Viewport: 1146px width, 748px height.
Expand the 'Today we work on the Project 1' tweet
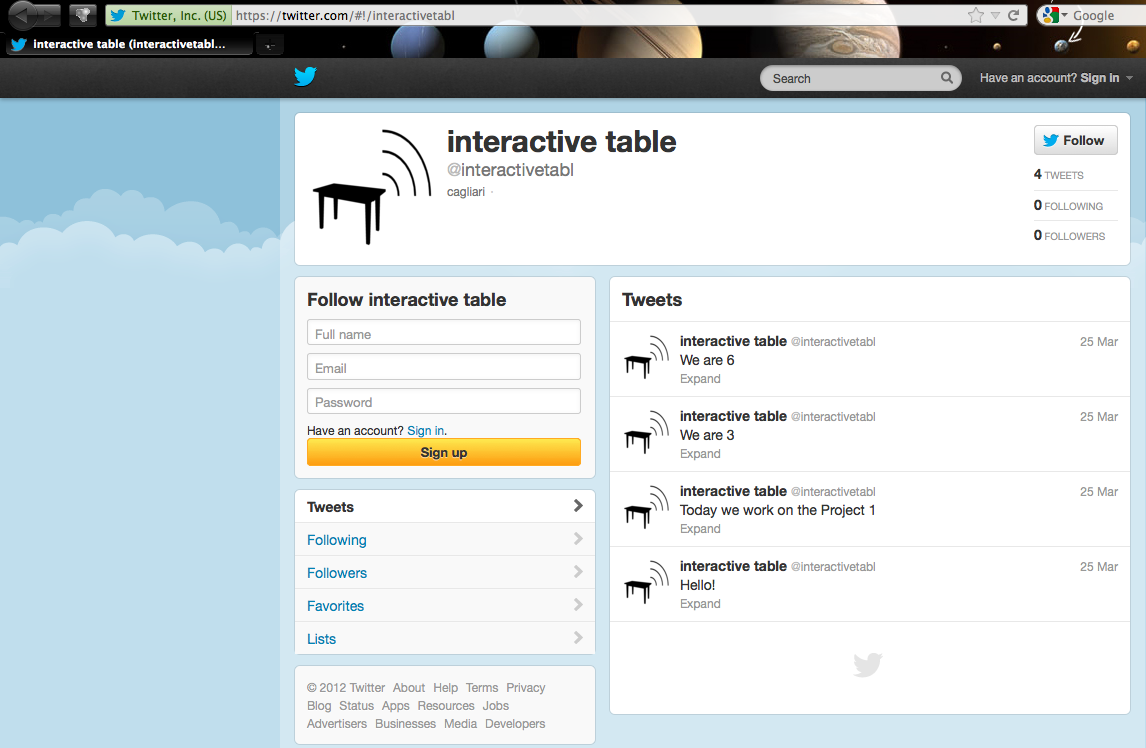[x=700, y=529]
